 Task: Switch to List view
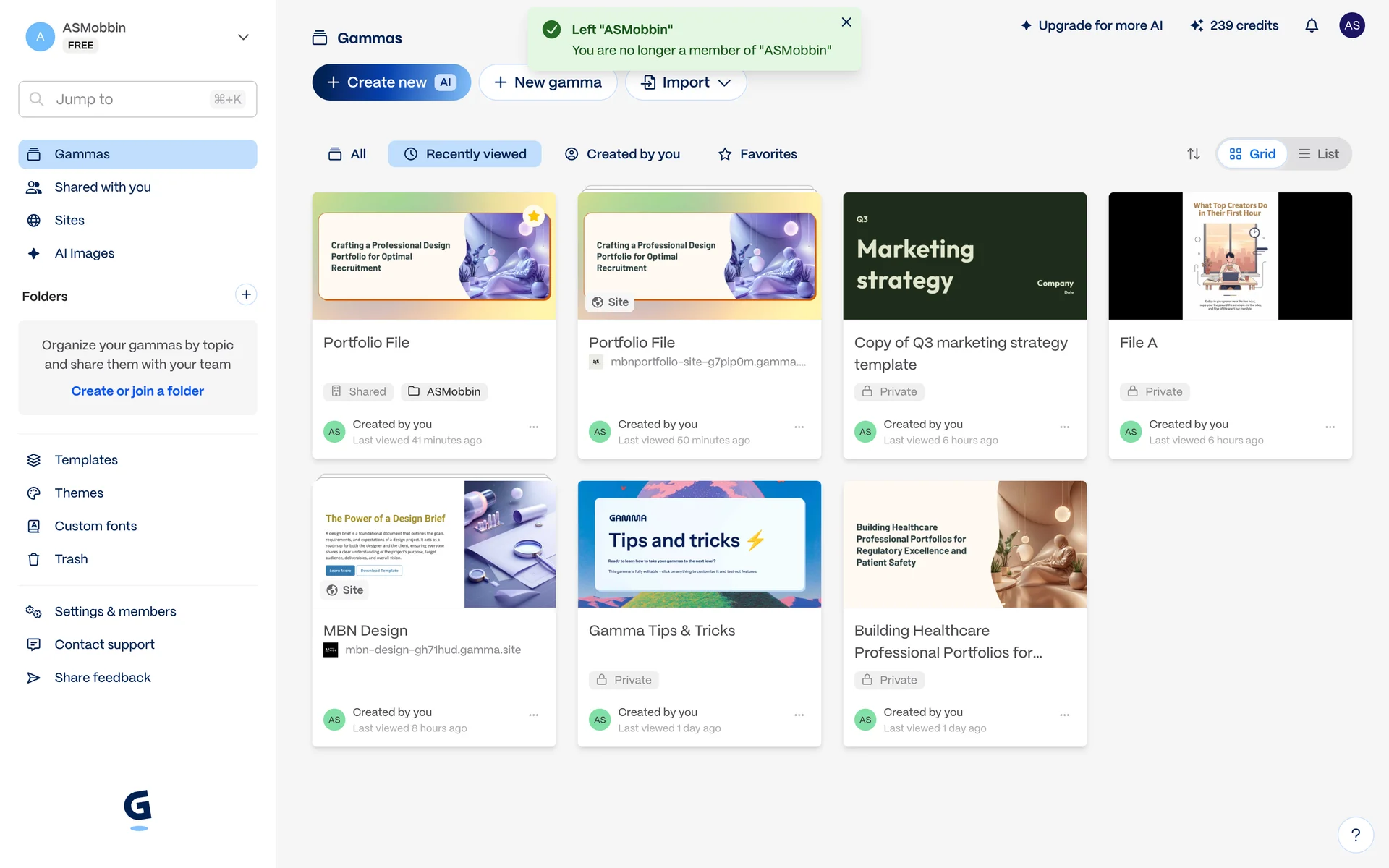coord(1318,154)
